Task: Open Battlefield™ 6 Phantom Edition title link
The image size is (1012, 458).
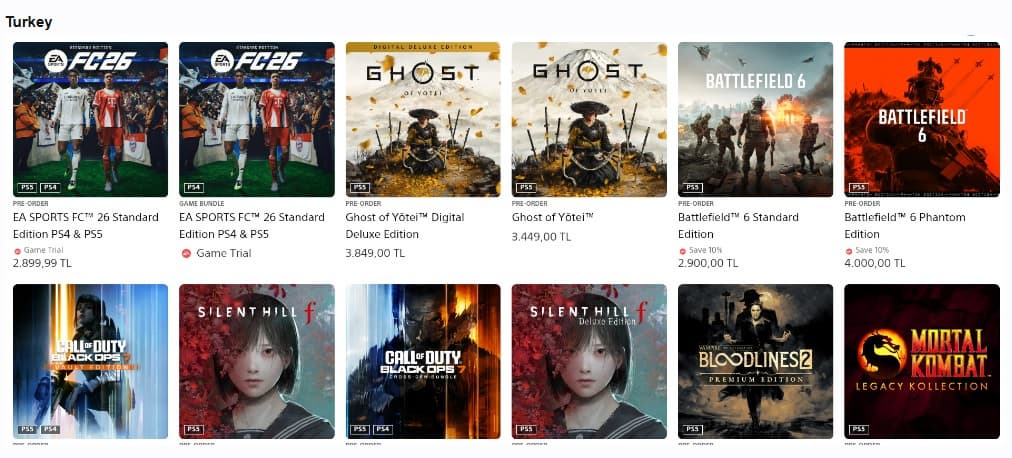Action: point(905,226)
